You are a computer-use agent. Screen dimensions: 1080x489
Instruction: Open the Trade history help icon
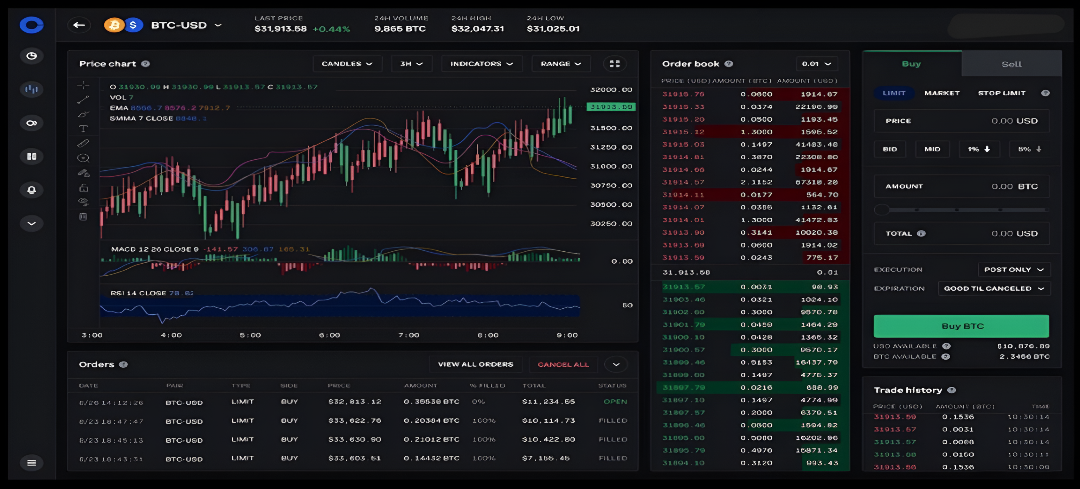click(951, 390)
